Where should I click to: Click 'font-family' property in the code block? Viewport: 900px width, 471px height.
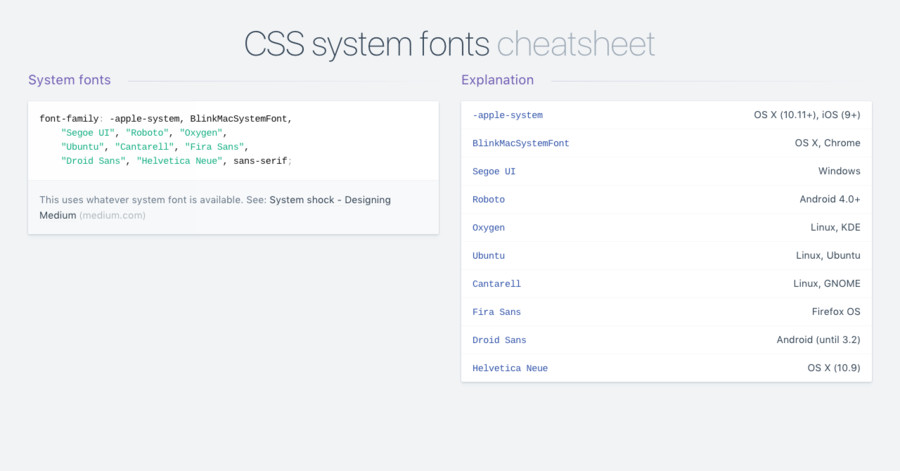point(69,119)
